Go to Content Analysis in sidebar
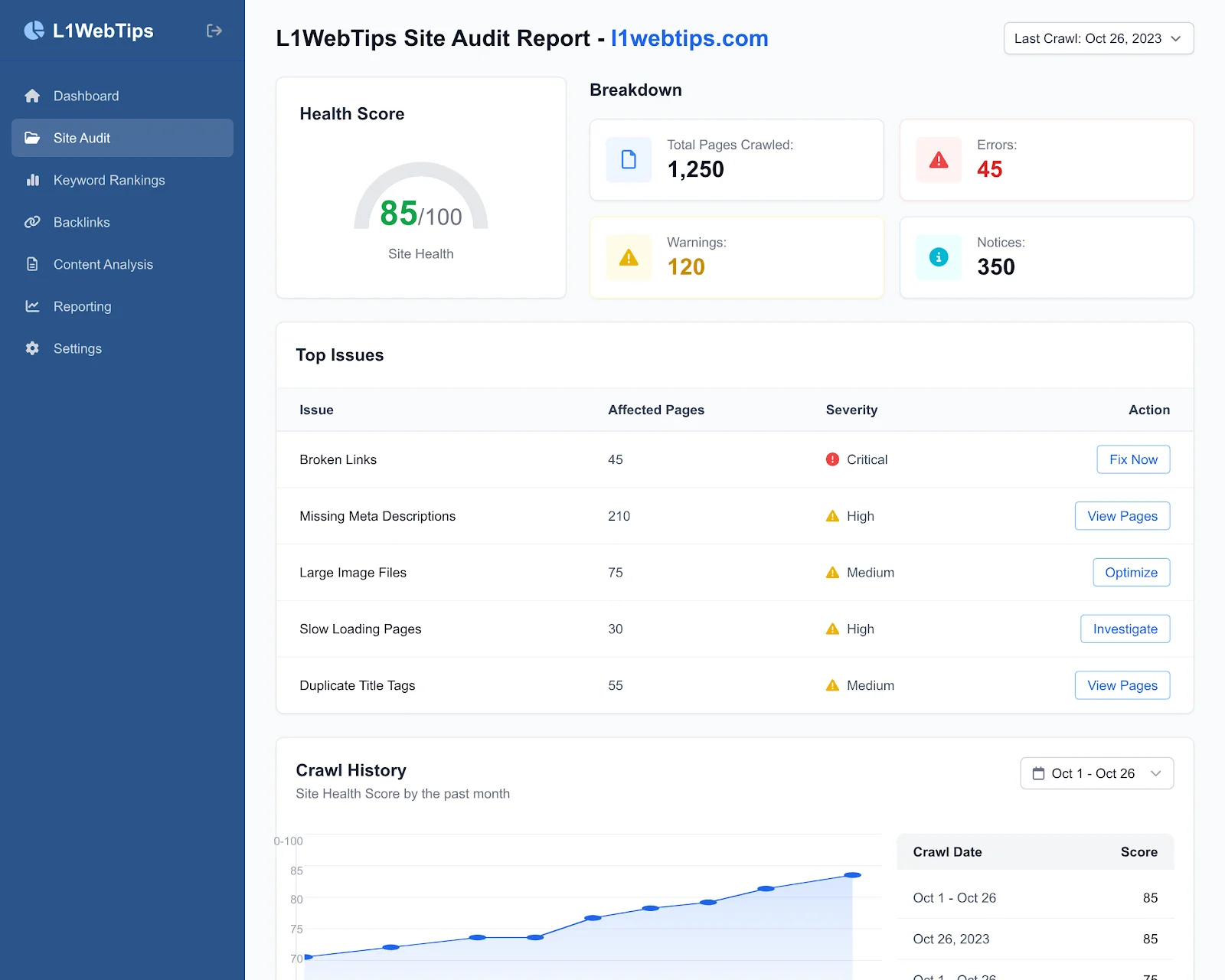 pos(103,264)
